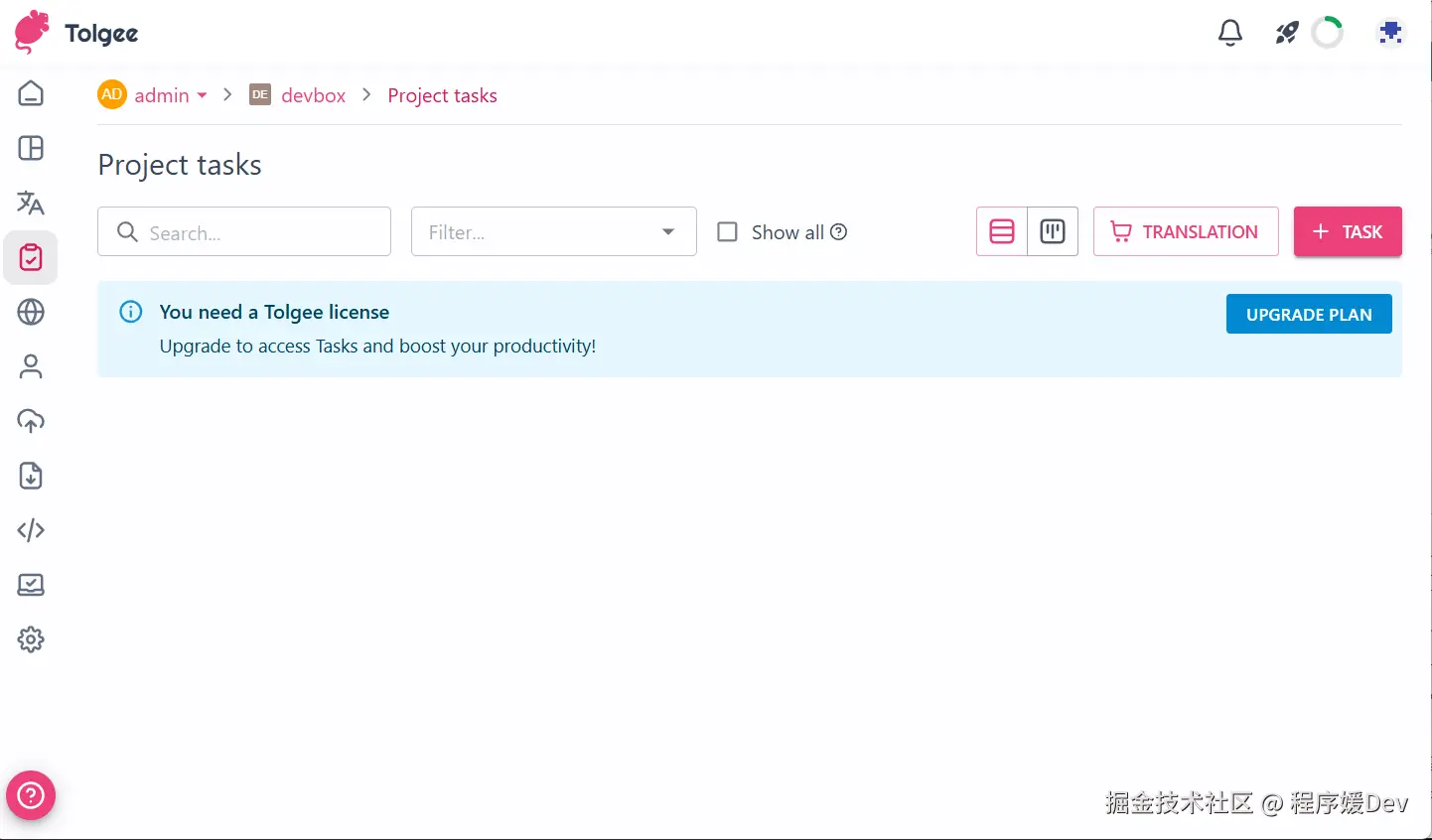Click Show all help icon

pyautogui.click(x=839, y=231)
